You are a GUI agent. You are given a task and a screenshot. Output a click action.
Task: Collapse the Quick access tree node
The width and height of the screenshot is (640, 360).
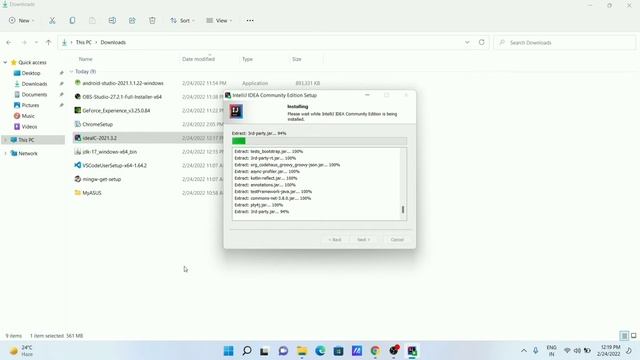coord(5,62)
